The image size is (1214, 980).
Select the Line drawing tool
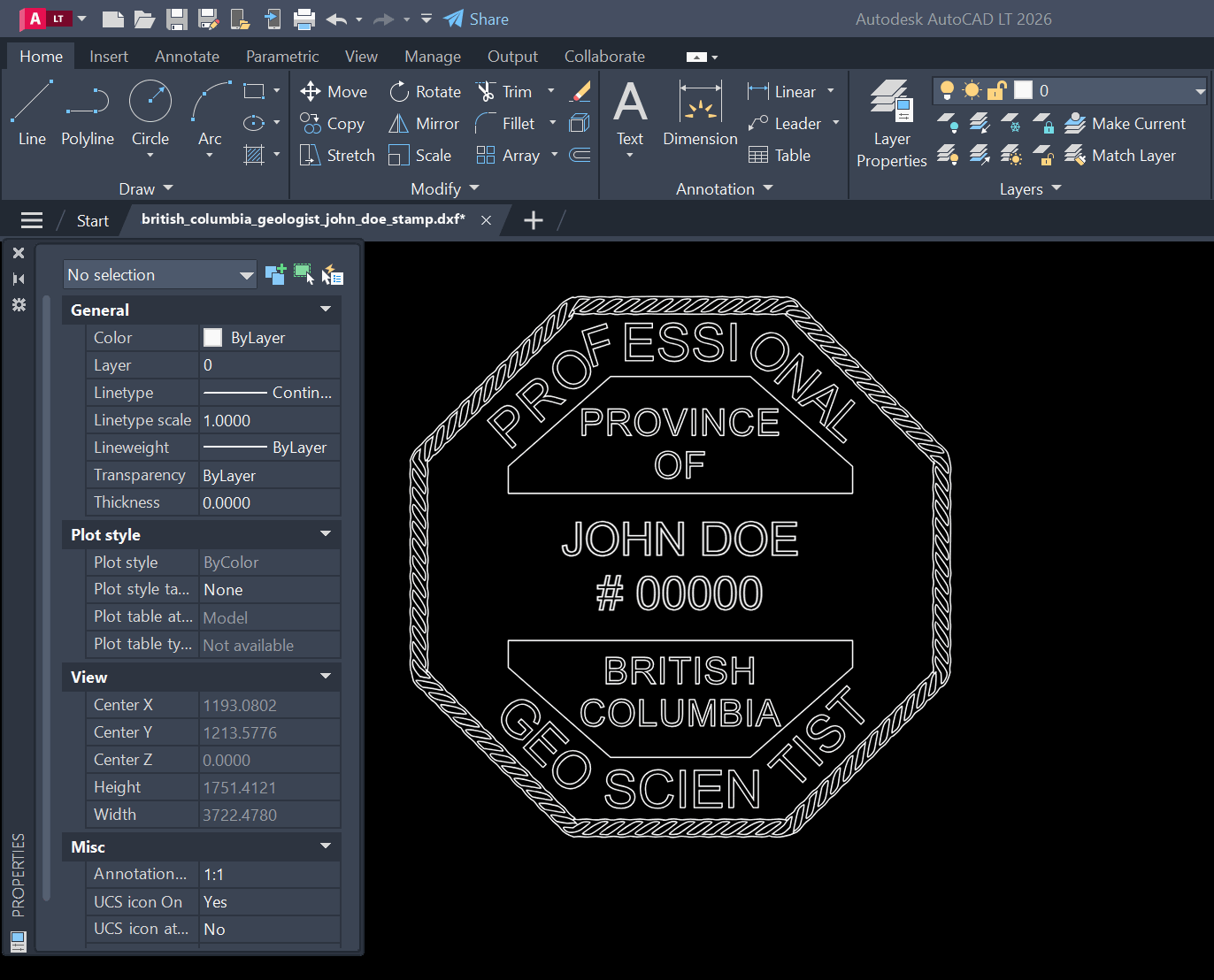[32, 113]
